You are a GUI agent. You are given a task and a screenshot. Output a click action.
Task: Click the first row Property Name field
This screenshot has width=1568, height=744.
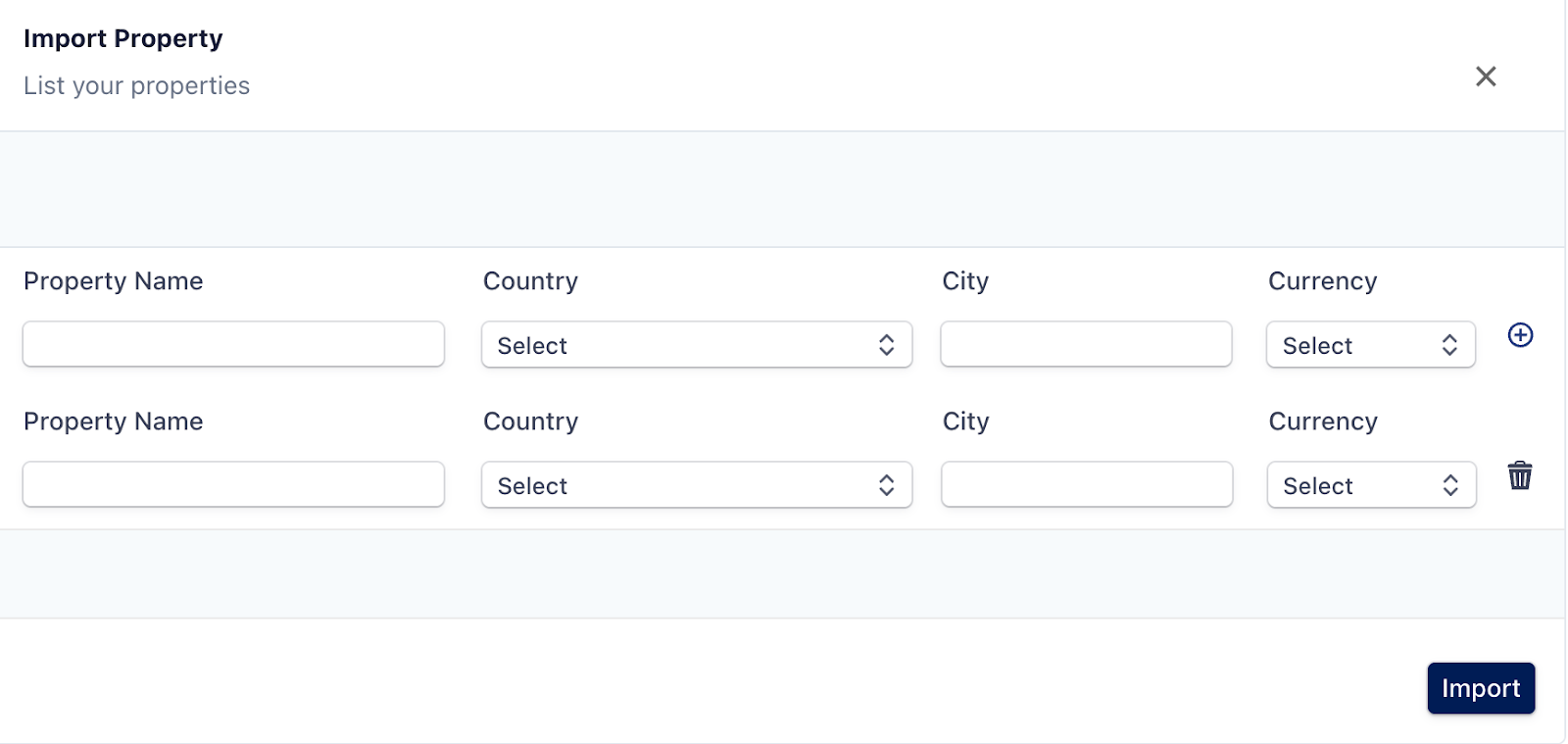pos(233,344)
